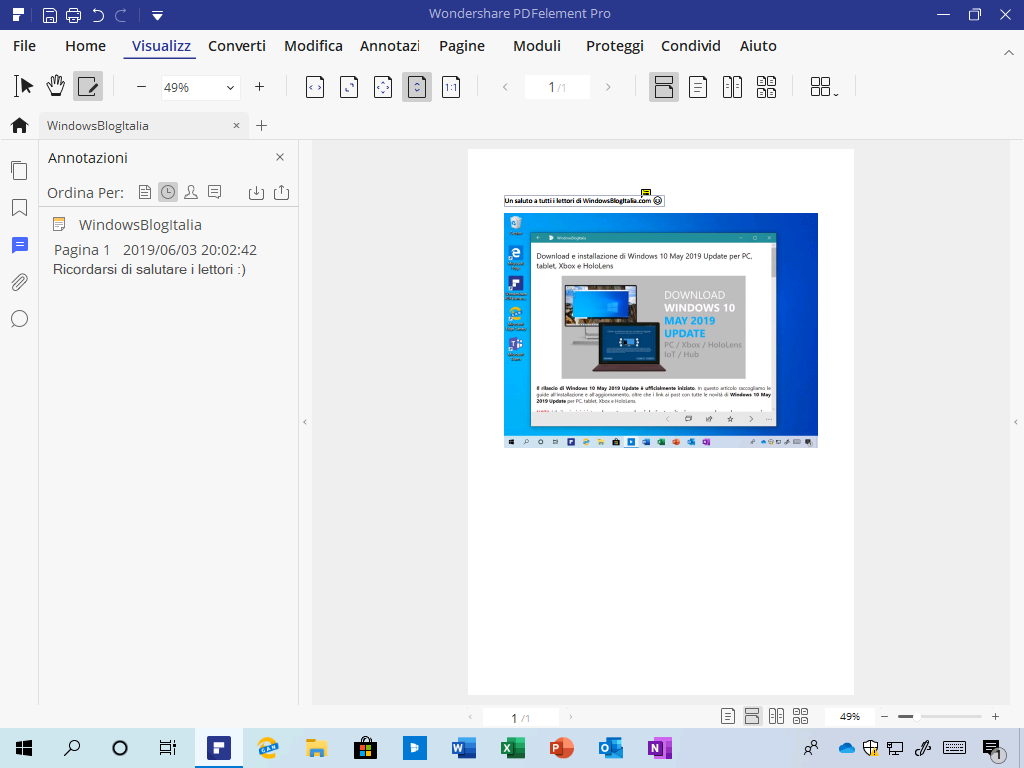Zoom in with the plus button

pos(259,86)
